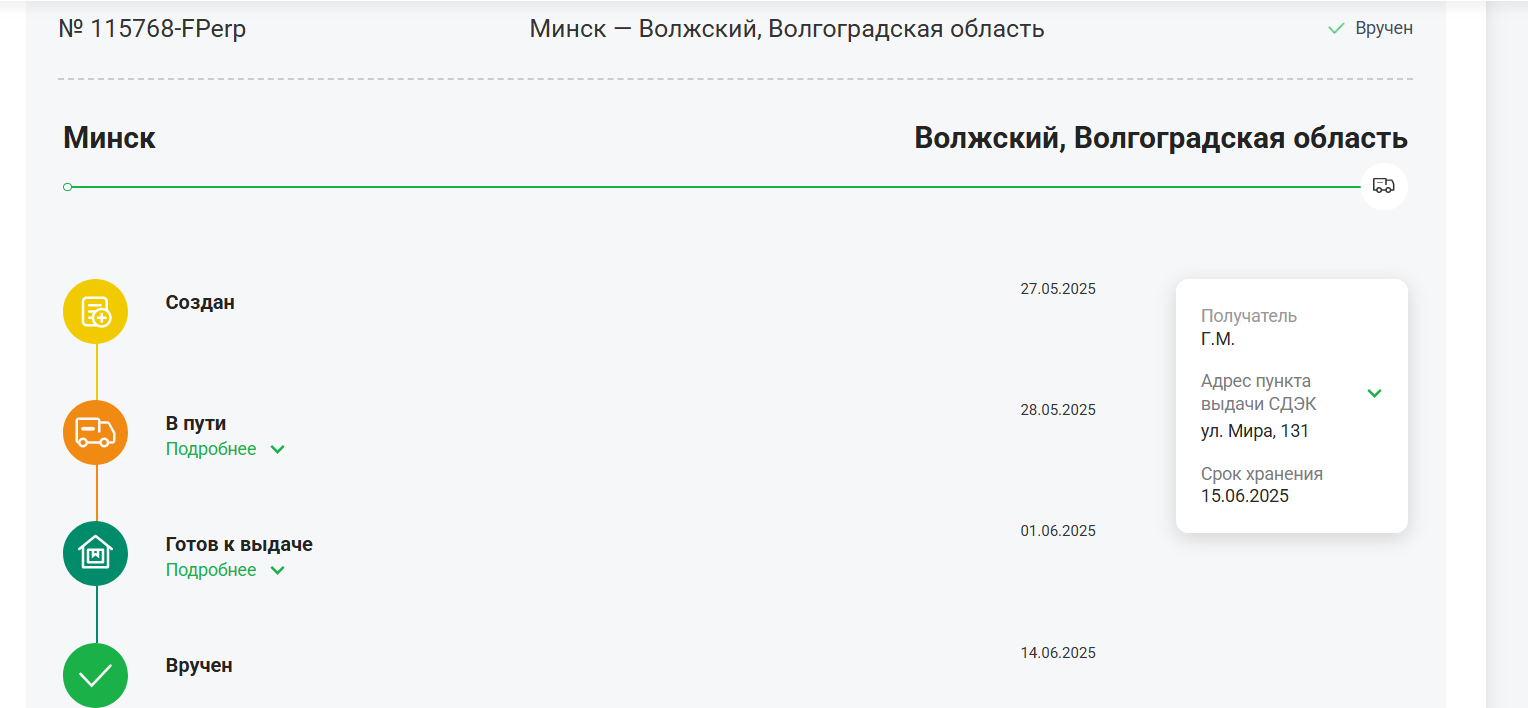Expand Подробнее under Готов к выдаче
Screen dimensions: 1528x708
click(x=211, y=570)
